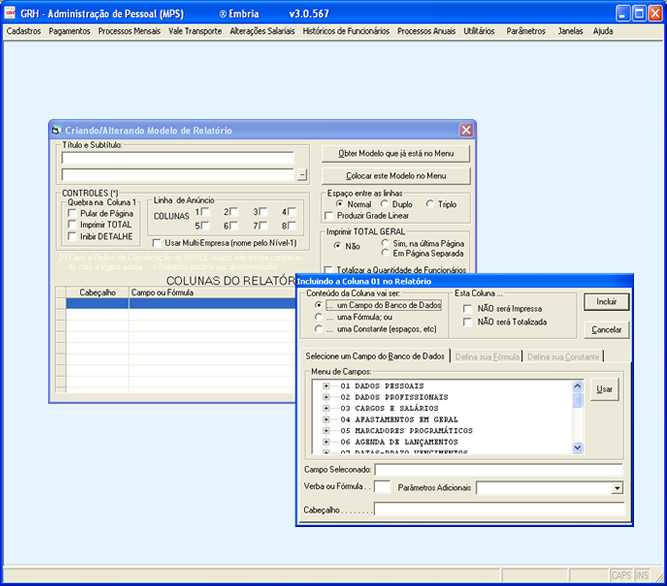
Task: Expand 05 MARCADORES PROGRAMÁTICOS tree node
Action: pos(326,430)
